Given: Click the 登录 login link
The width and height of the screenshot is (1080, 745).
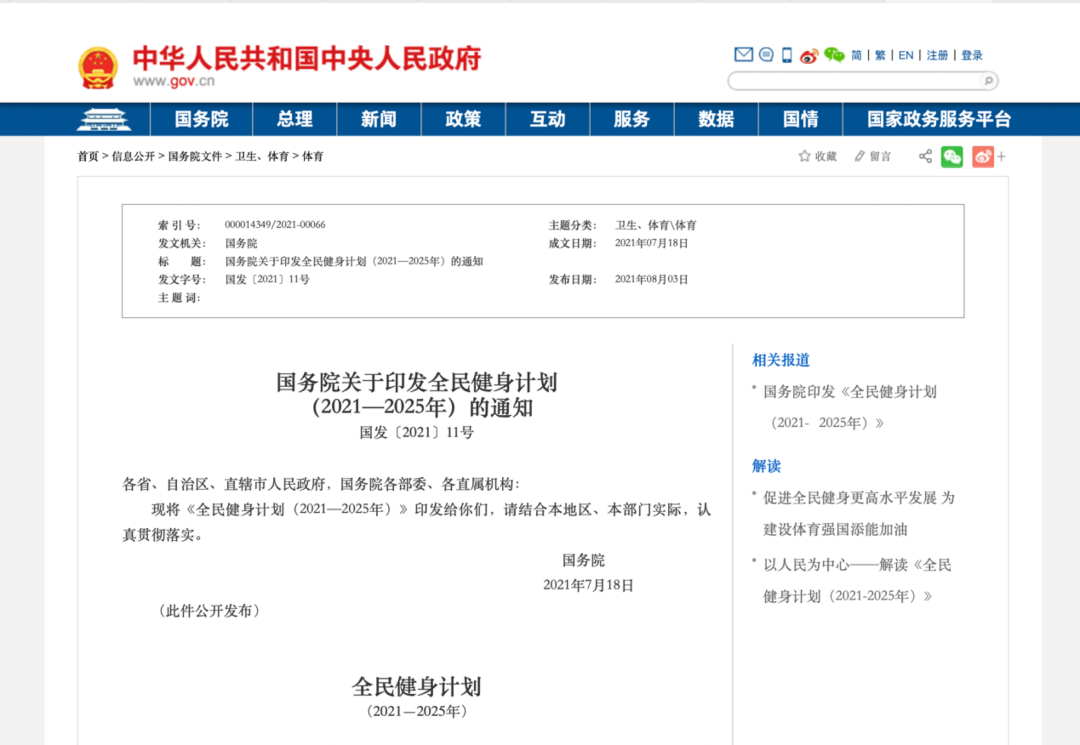Looking at the screenshot, I should point(972,56).
